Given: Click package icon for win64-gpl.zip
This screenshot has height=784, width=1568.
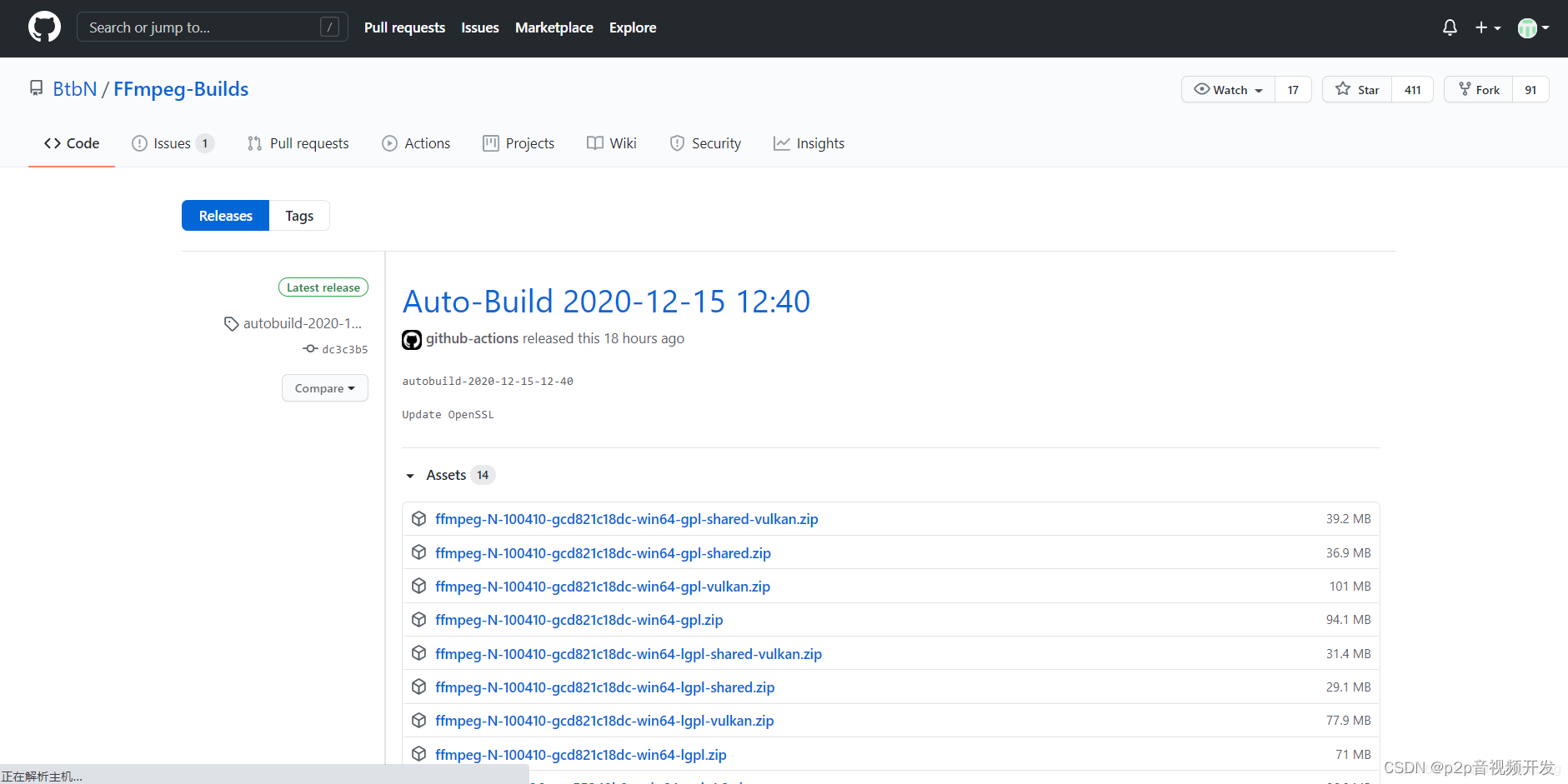Looking at the screenshot, I should click(x=419, y=619).
